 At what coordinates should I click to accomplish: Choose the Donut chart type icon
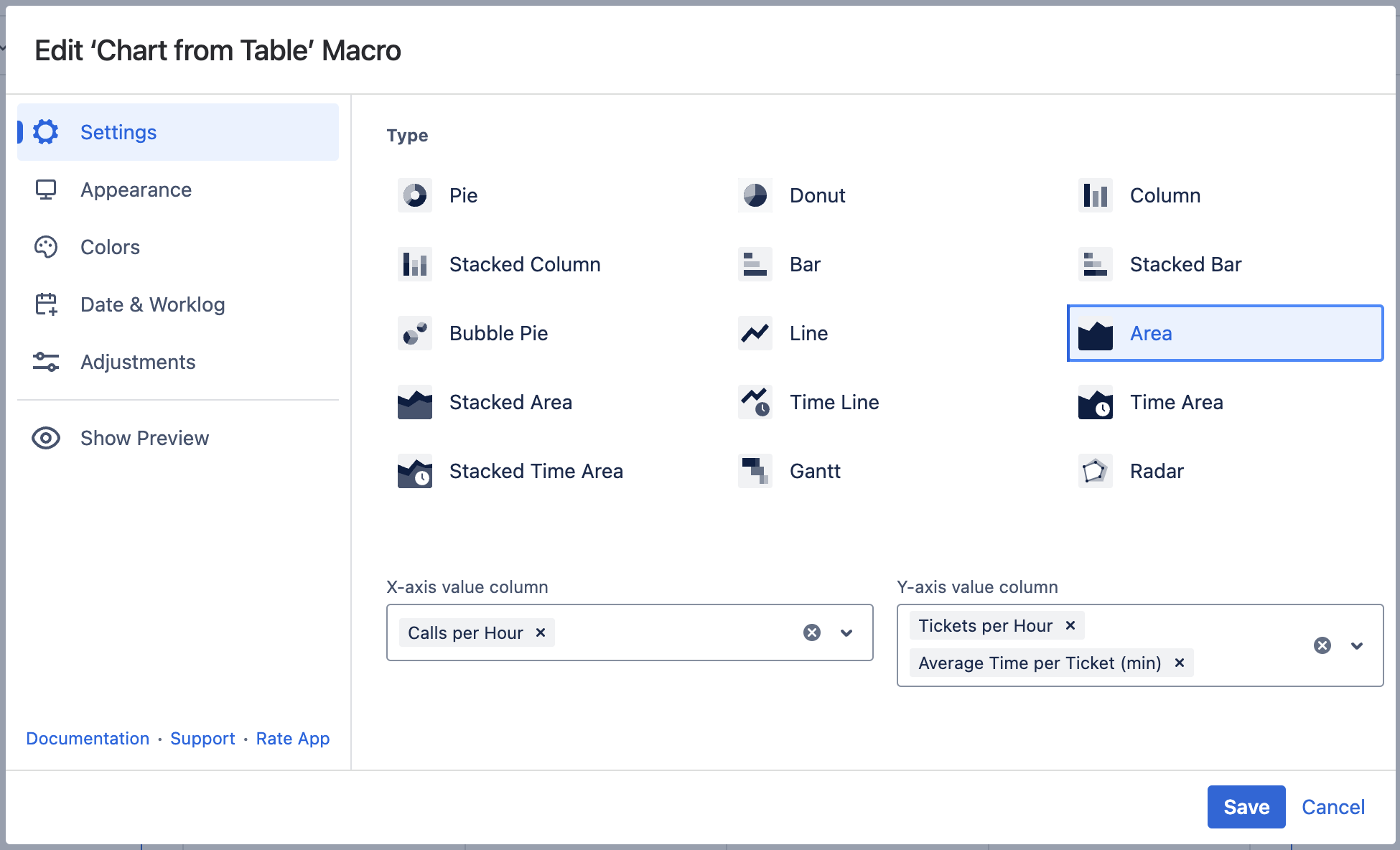point(755,195)
